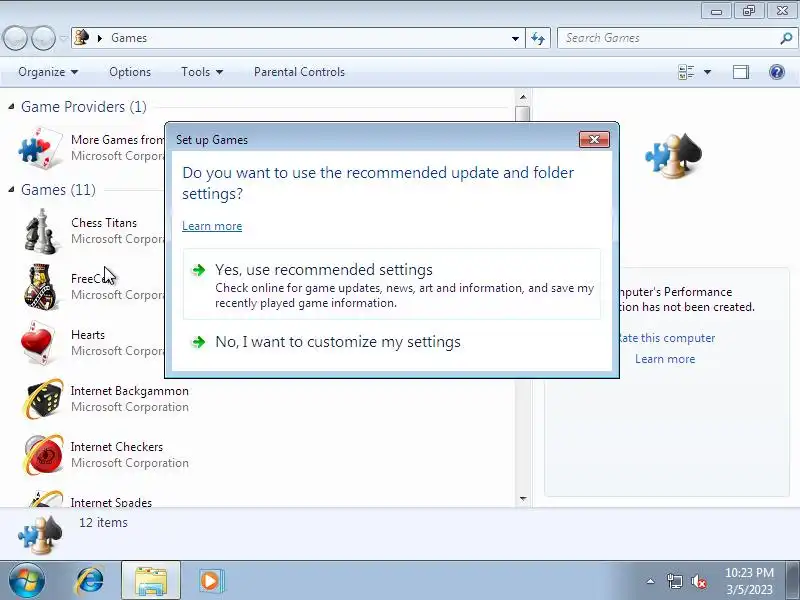Collapse the Games (11) group

(x=11, y=190)
